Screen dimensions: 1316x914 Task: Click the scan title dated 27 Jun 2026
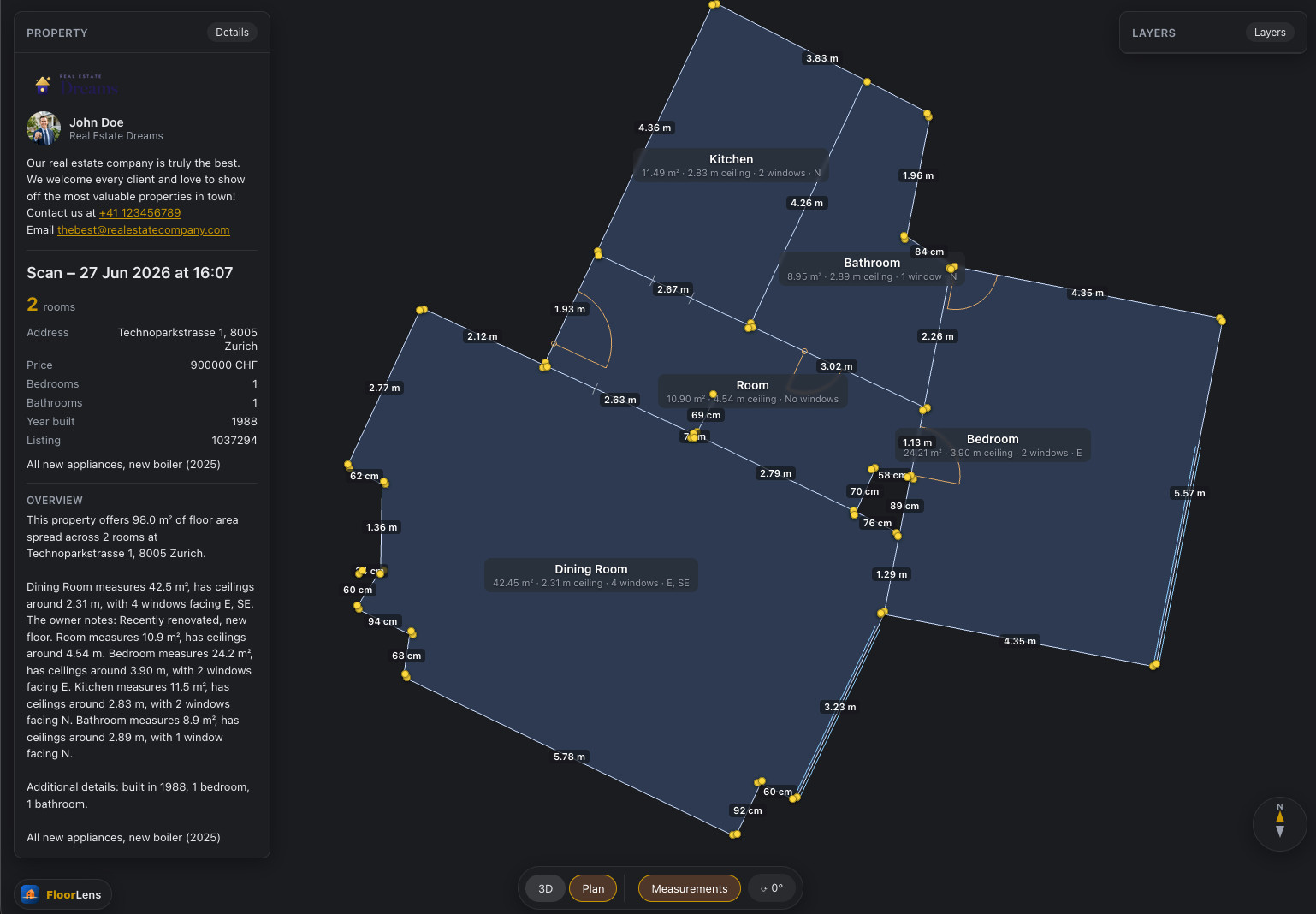click(130, 273)
